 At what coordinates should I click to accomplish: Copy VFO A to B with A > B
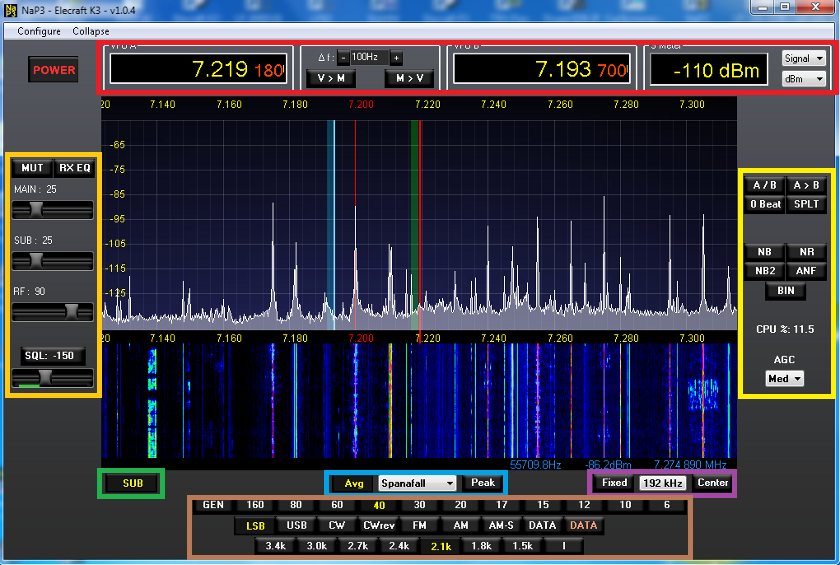[805, 185]
